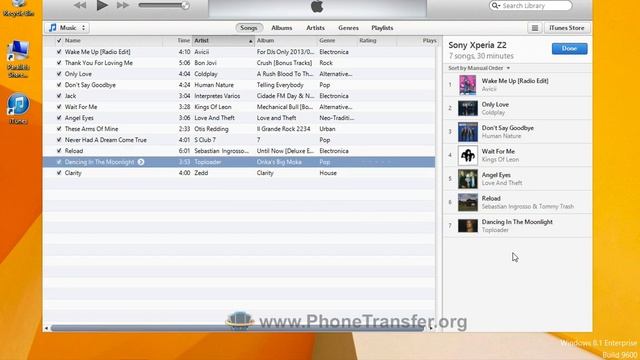Uncheck the Jack song checkbox

59,96
